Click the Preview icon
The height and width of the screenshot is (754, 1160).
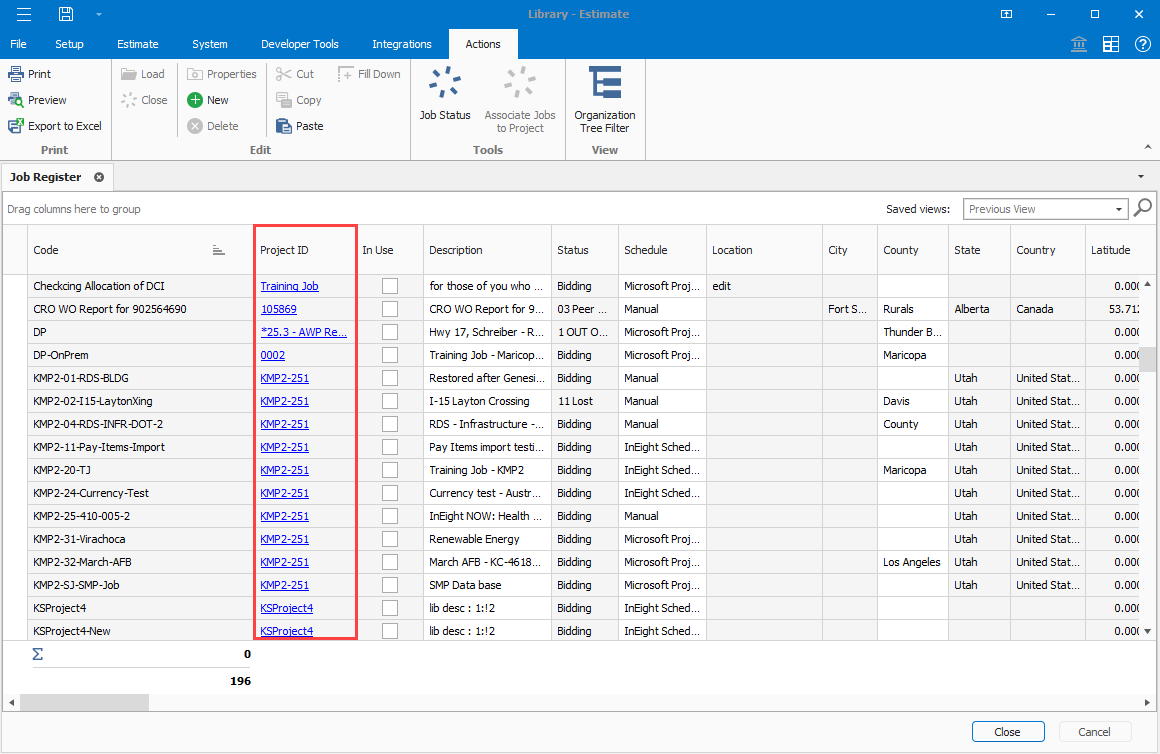(x=16, y=100)
